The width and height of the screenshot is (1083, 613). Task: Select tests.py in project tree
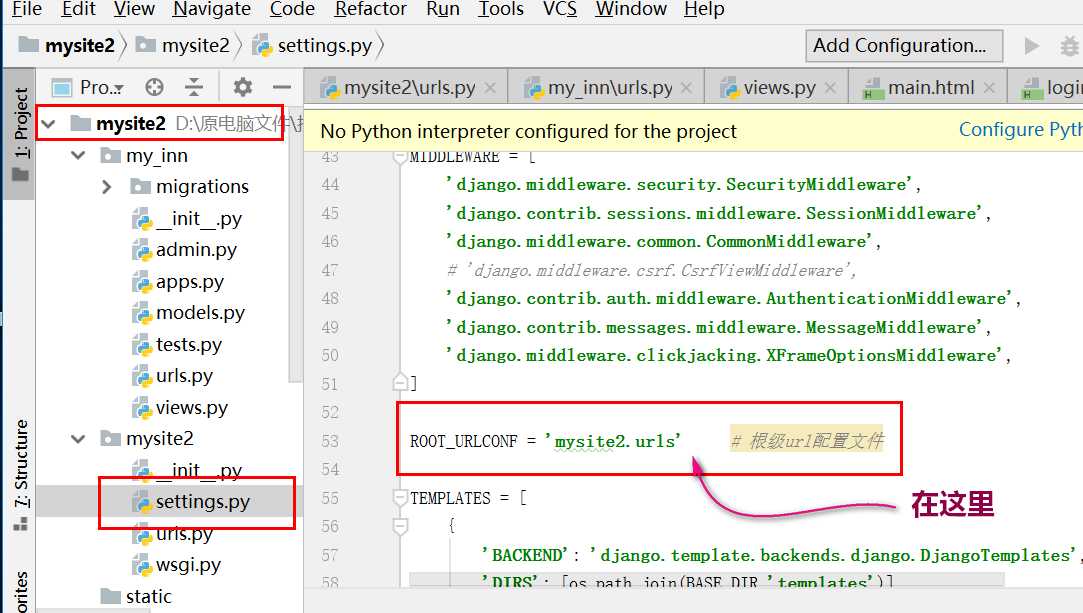pos(177,344)
